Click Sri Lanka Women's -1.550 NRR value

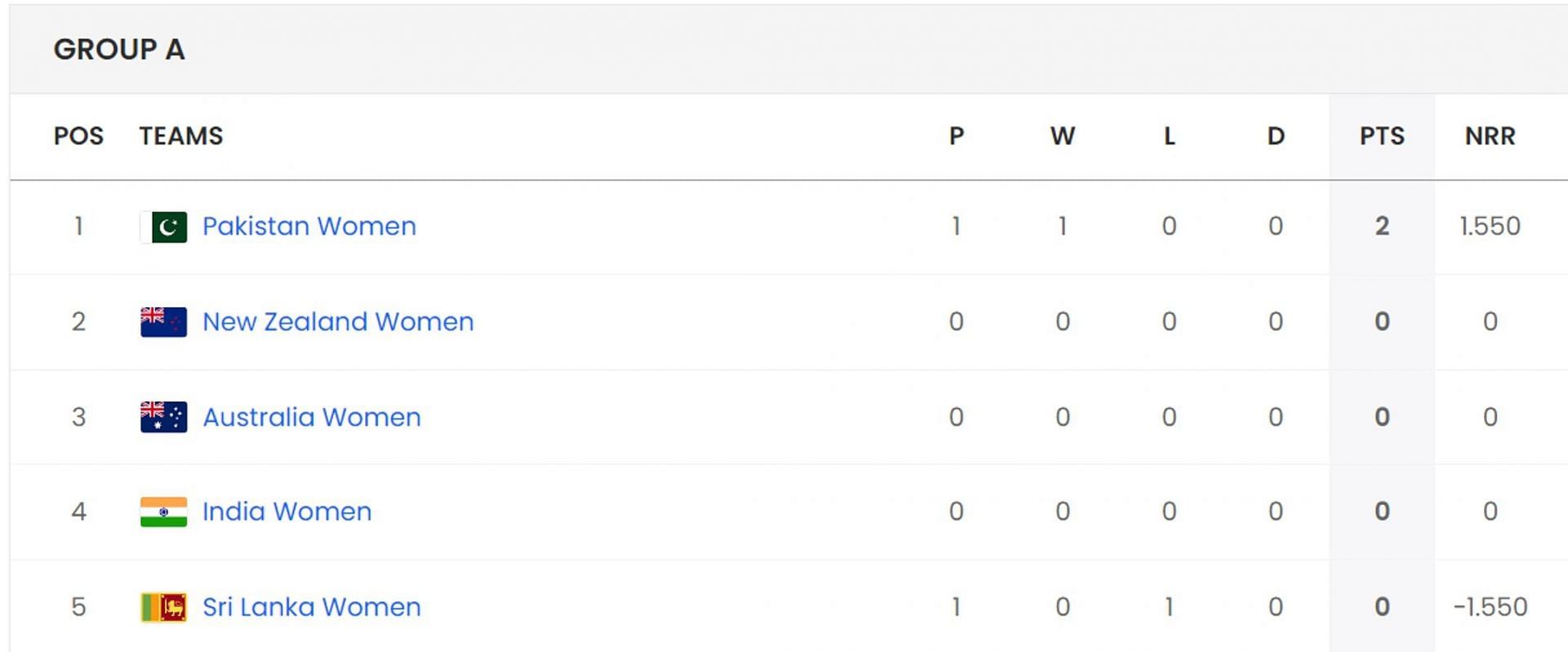[1490, 607]
